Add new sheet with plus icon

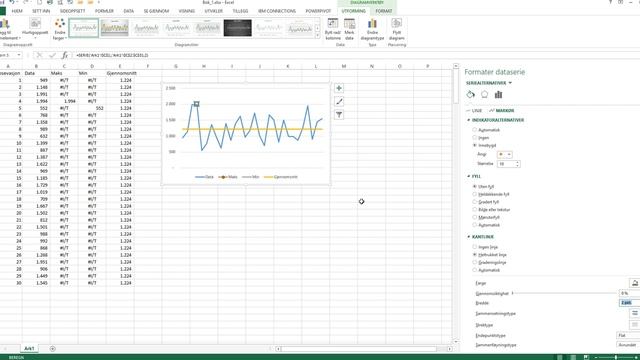coord(53,349)
